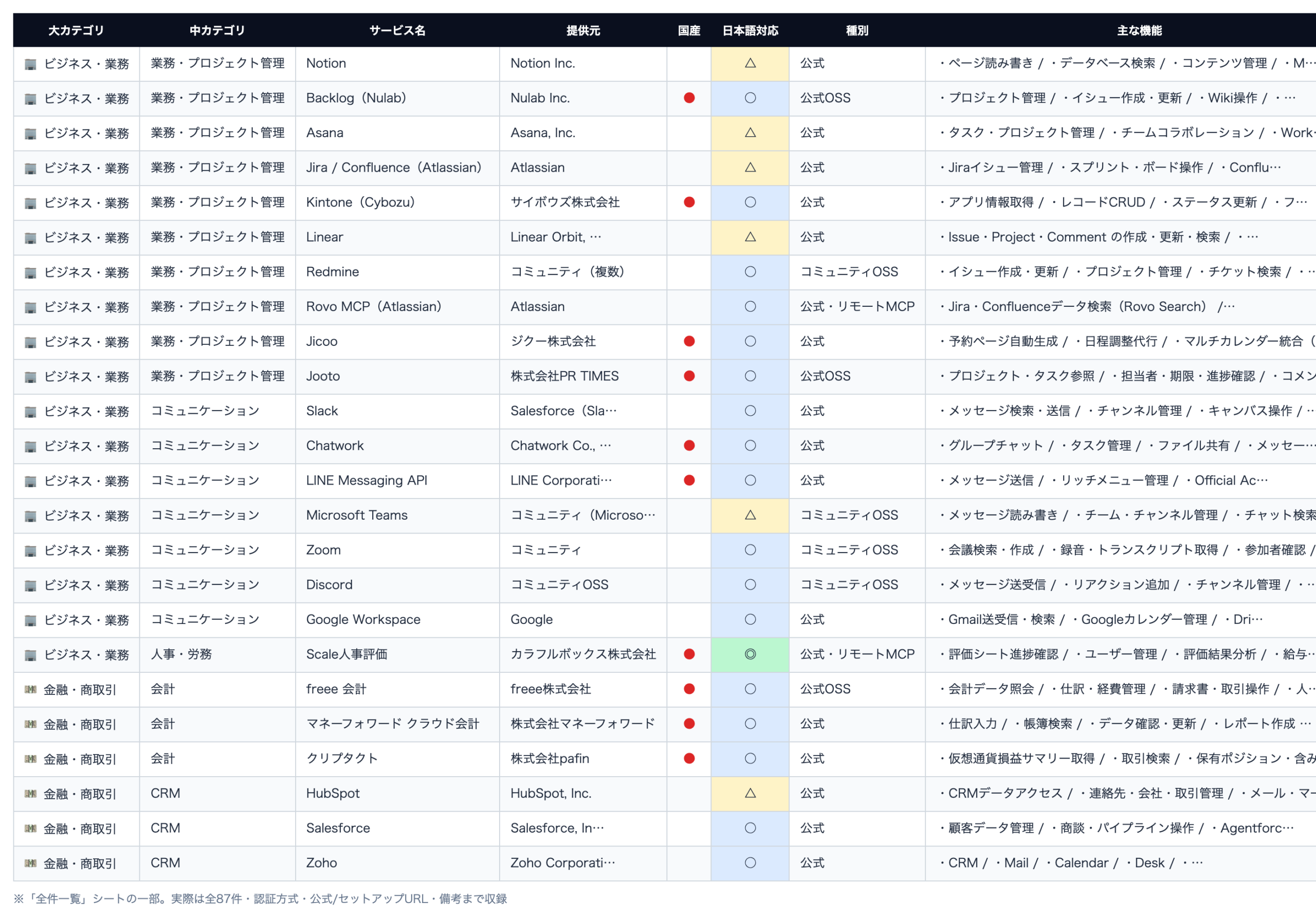Click the building icon in the Notion row

click(30, 64)
